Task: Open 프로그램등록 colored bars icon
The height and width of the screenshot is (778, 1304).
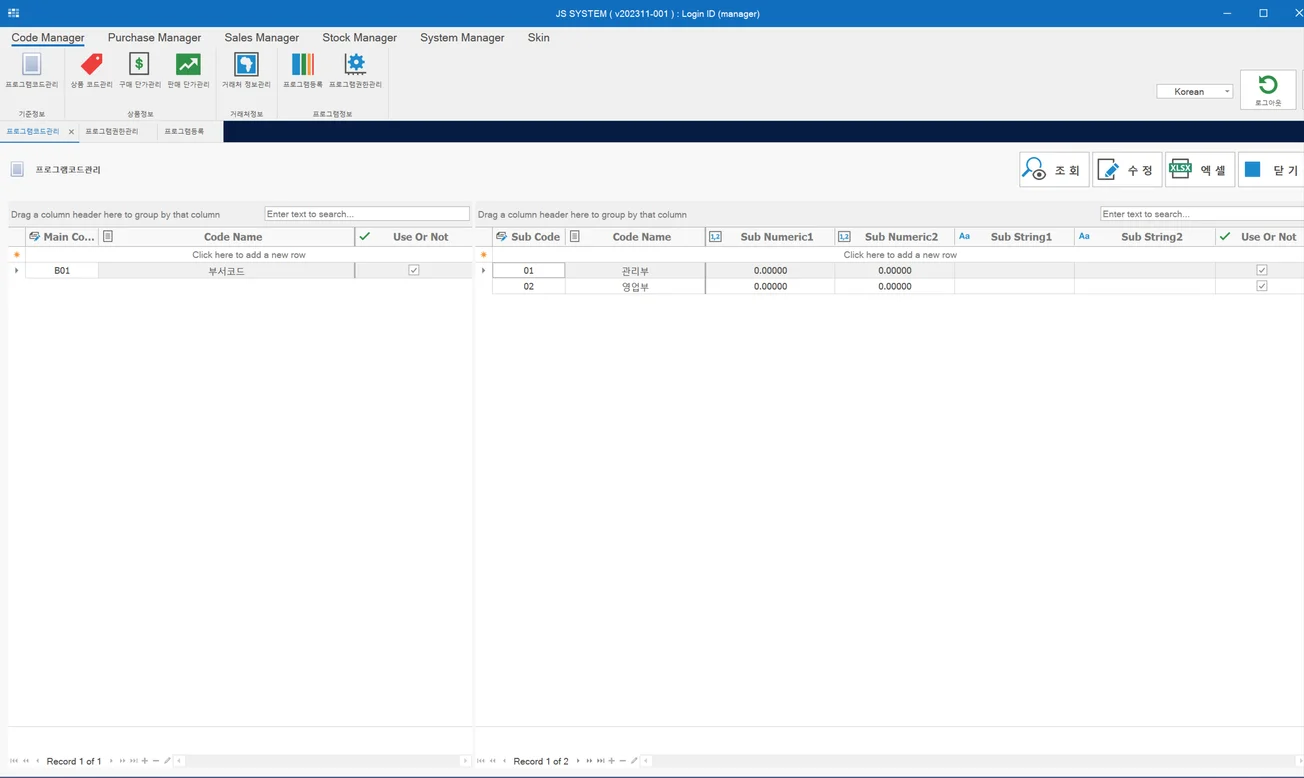Action: click(x=302, y=71)
